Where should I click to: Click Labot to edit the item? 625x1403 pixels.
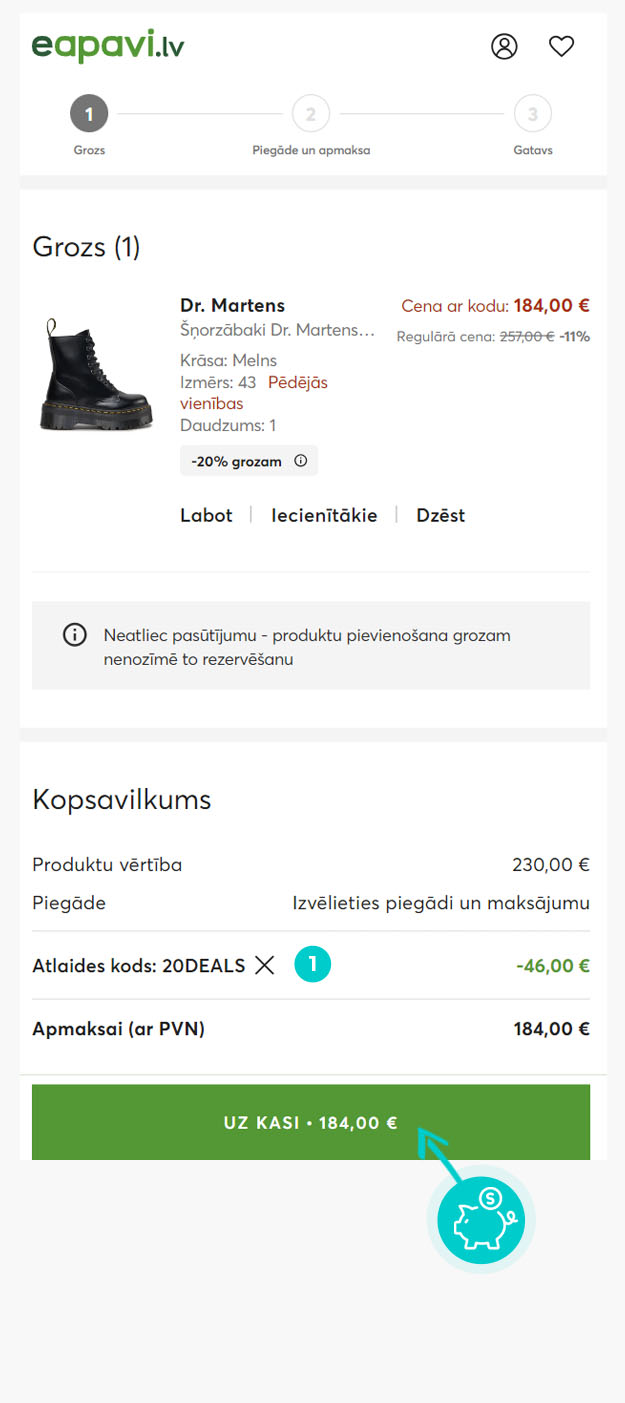206,516
